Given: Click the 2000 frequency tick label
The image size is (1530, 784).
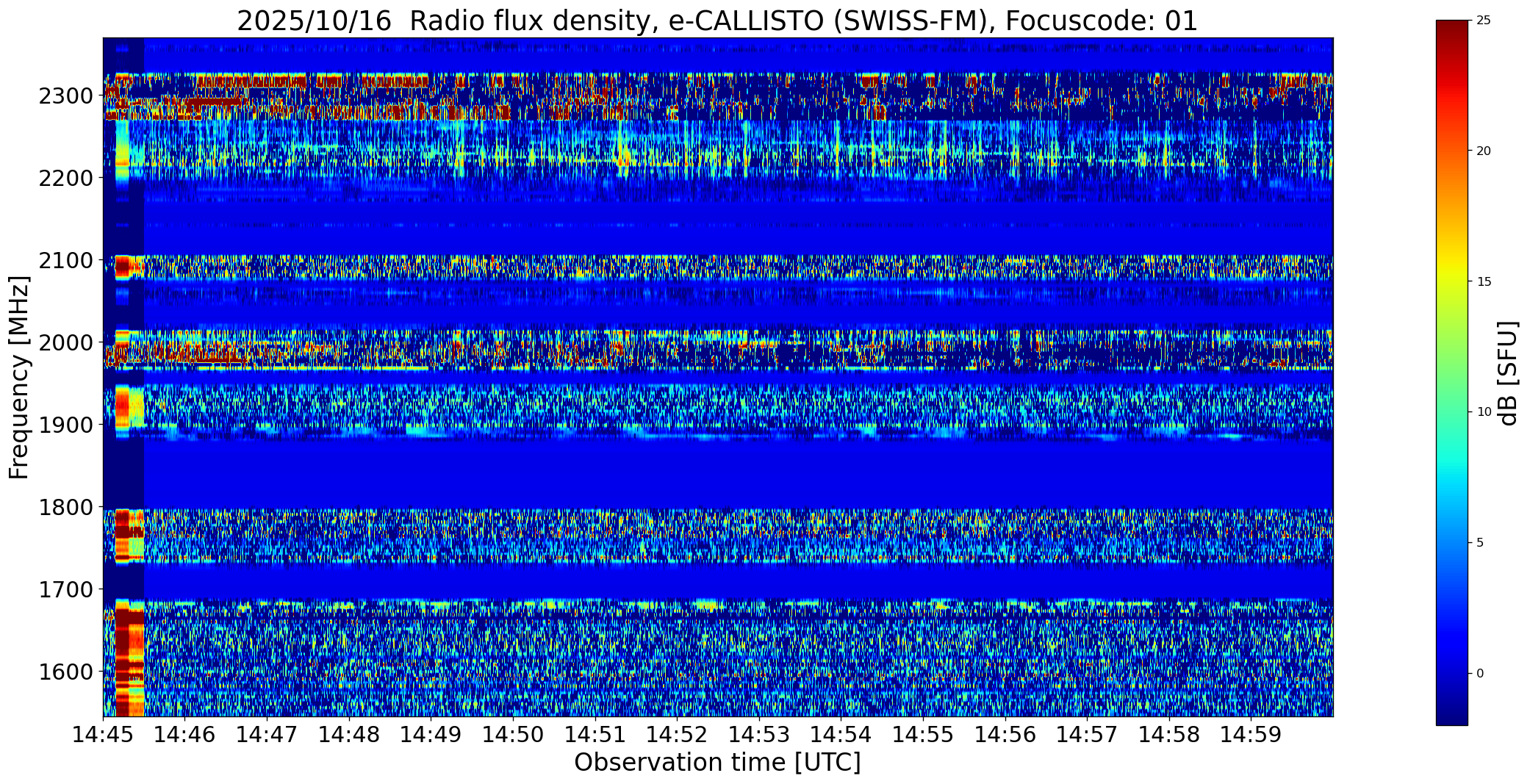Looking at the screenshot, I should coord(68,342).
